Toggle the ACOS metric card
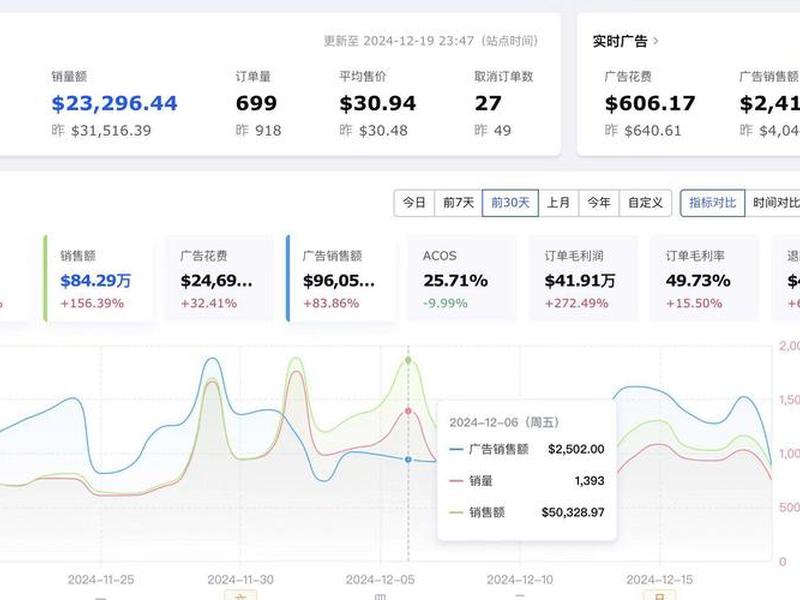800x600 pixels. (462, 279)
